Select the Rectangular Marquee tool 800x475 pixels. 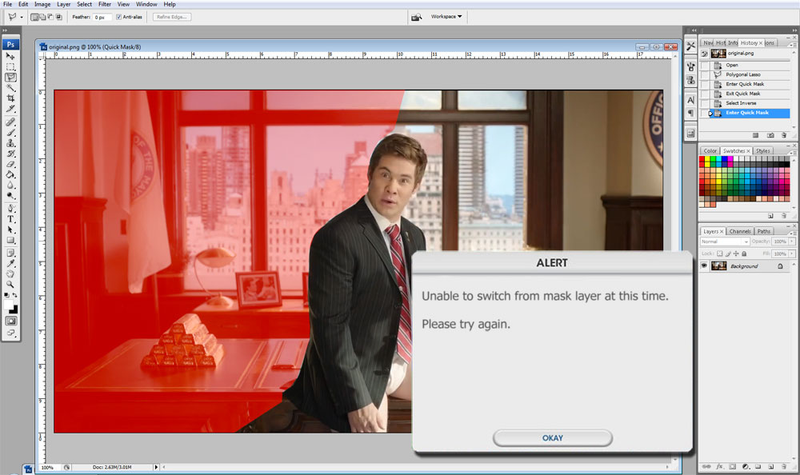[x=11, y=66]
